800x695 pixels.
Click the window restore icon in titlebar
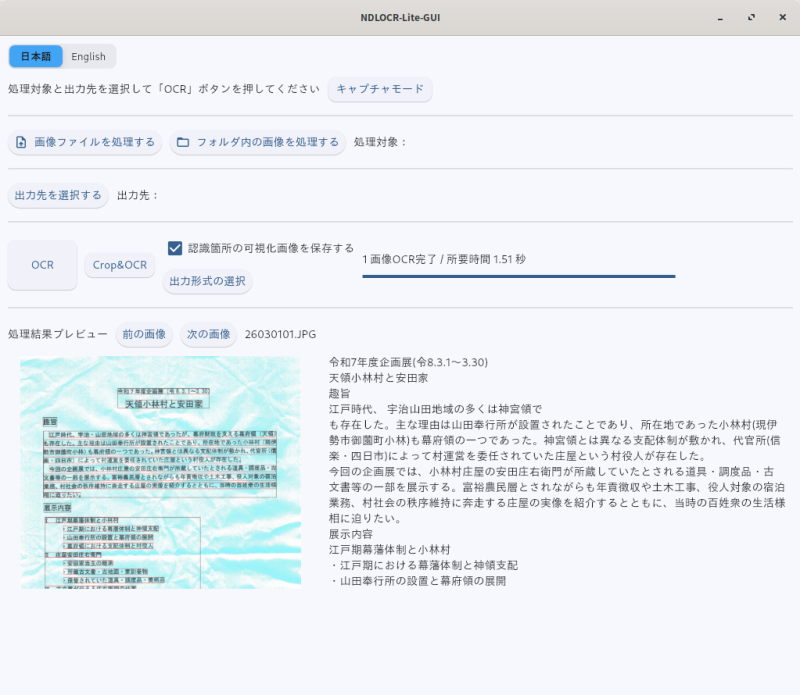[x=753, y=17]
